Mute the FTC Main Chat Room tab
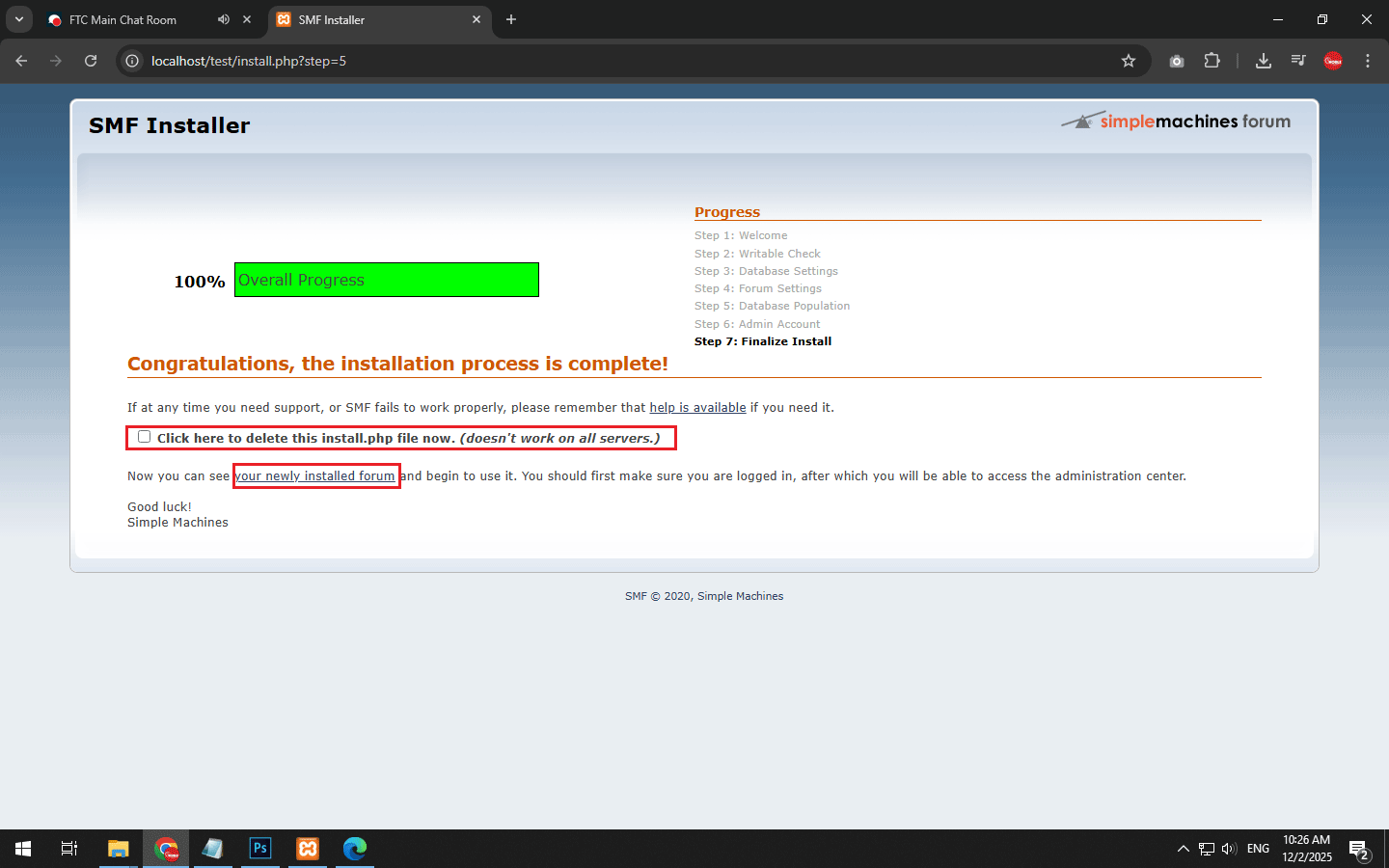 click(224, 19)
